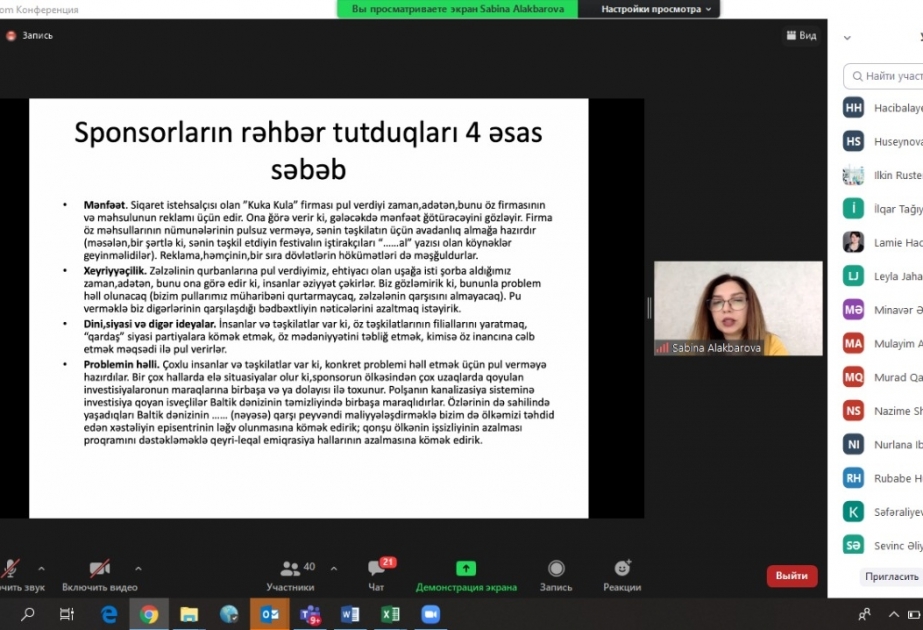Open Task View in the taskbar
The width and height of the screenshot is (923, 630).
[67, 615]
